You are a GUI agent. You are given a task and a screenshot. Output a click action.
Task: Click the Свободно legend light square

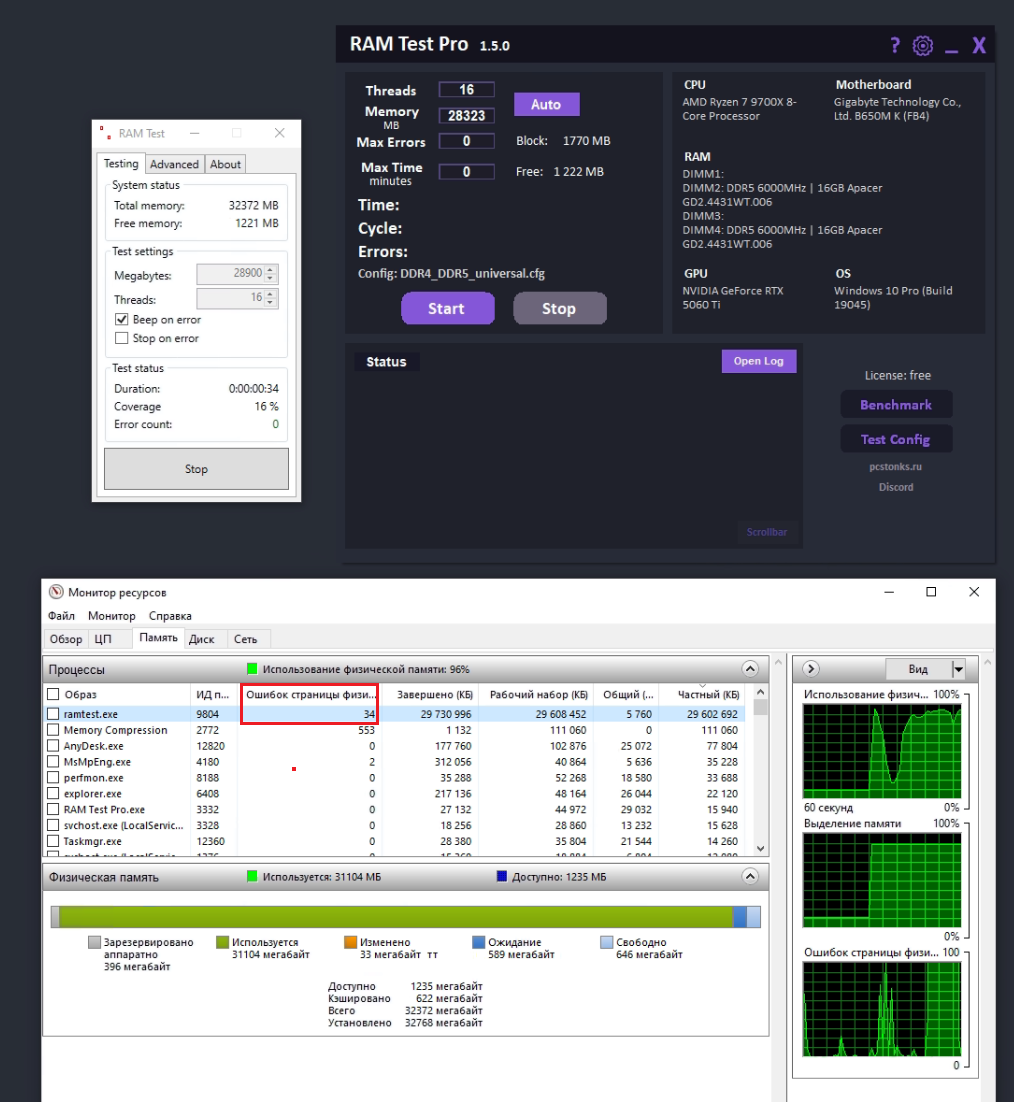606,942
